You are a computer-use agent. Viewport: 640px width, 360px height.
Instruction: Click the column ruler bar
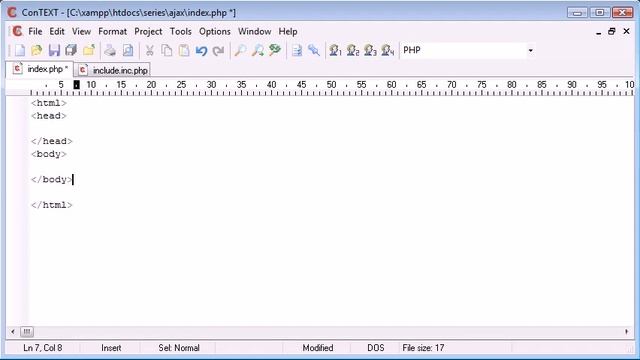click(x=320, y=87)
